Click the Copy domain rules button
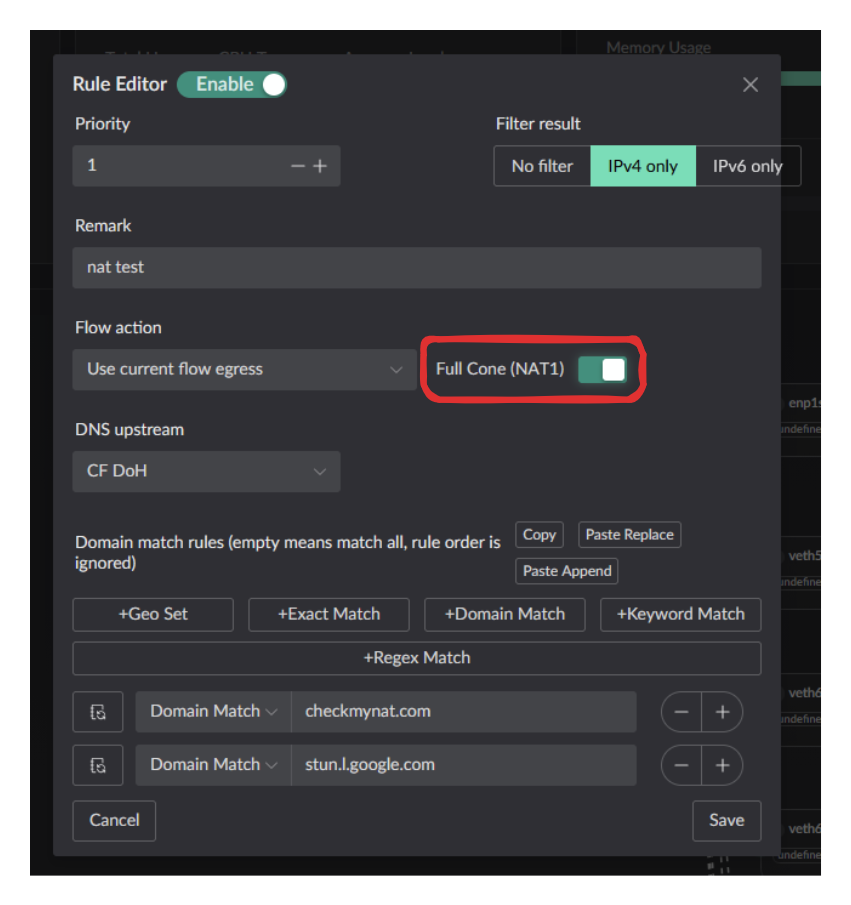Viewport: 851px width, 905px height. (539, 535)
